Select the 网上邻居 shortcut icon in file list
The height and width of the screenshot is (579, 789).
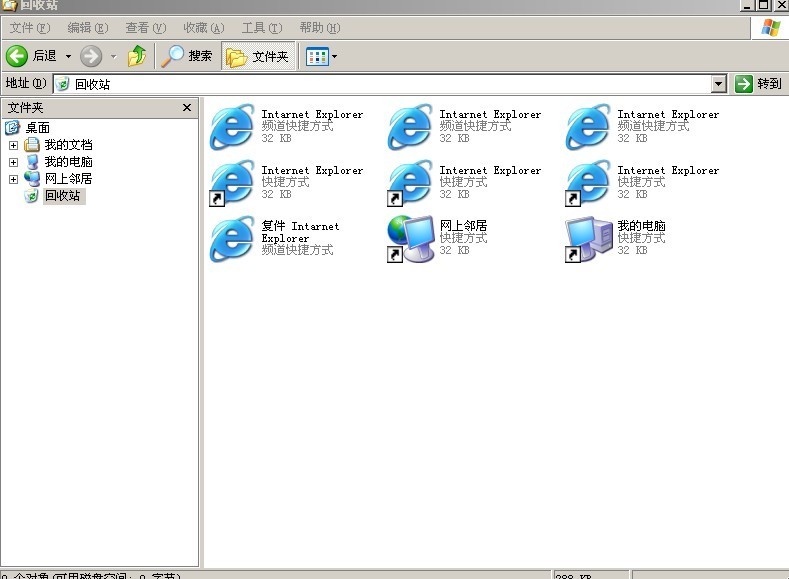pos(411,239)
